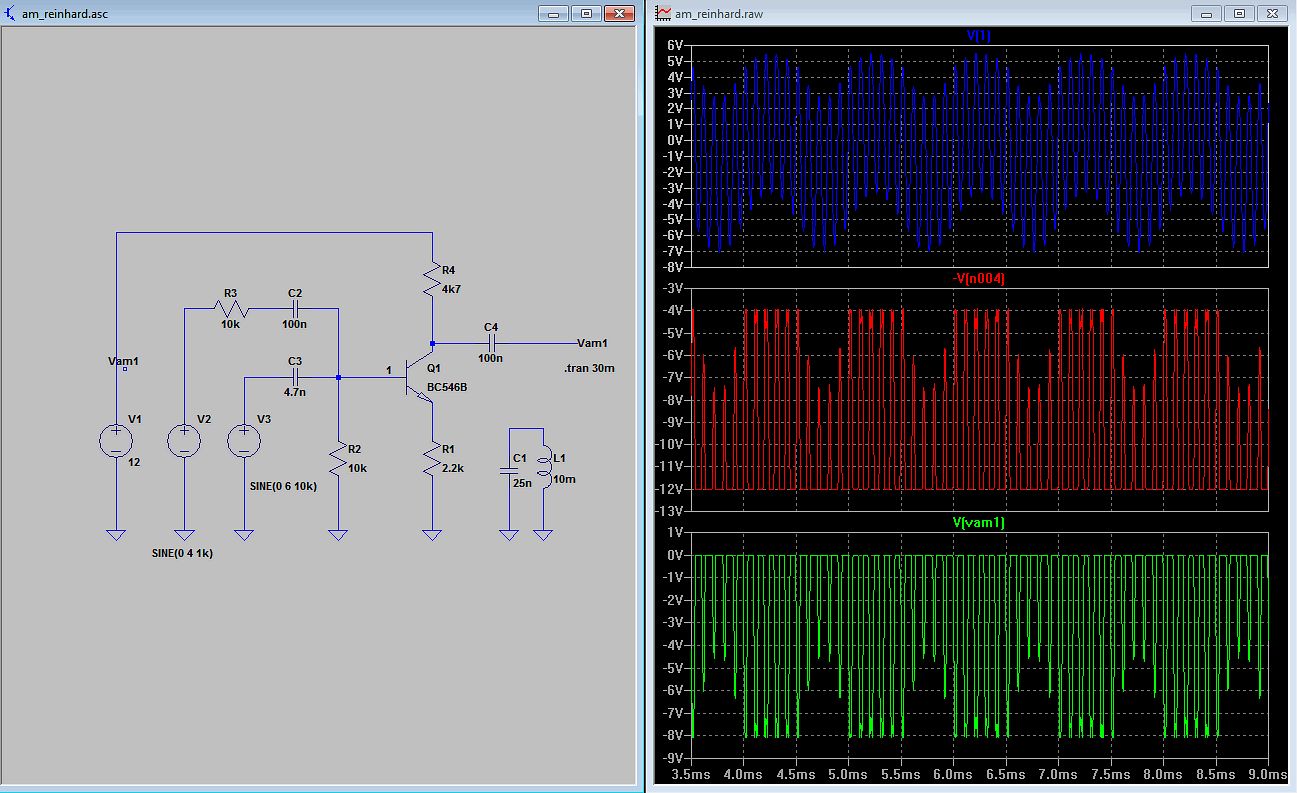Close the am_reinhard.raw waveform window

click(1273, 14)
